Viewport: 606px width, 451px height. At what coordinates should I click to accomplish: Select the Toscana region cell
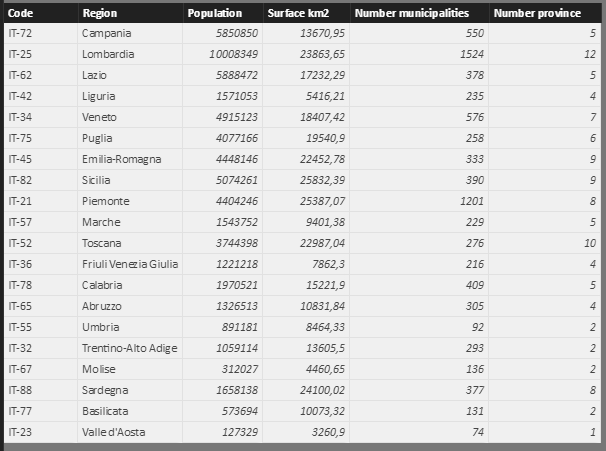pos(102,243)
